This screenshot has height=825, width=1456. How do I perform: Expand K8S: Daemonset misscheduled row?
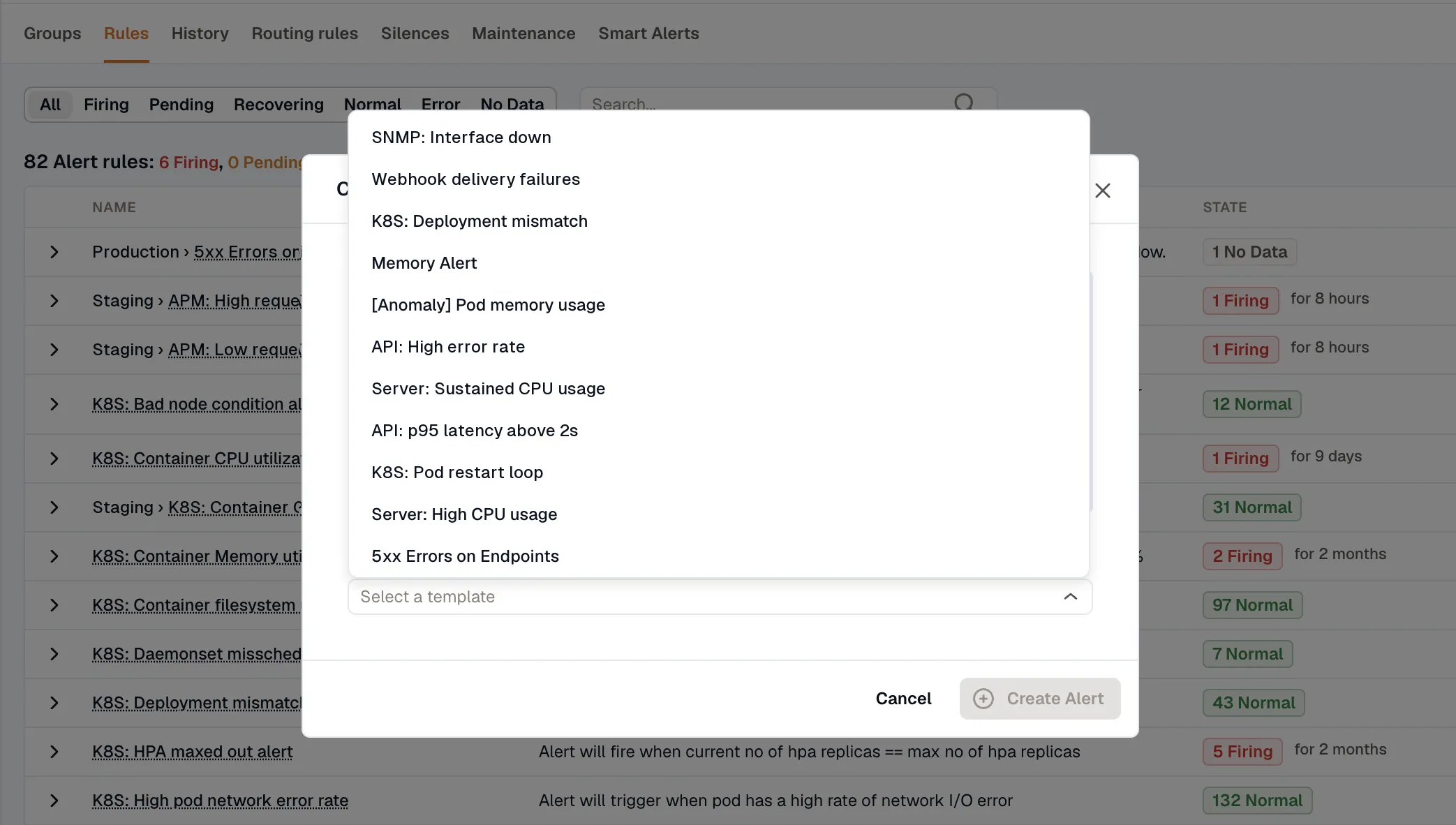coord(54,654)
